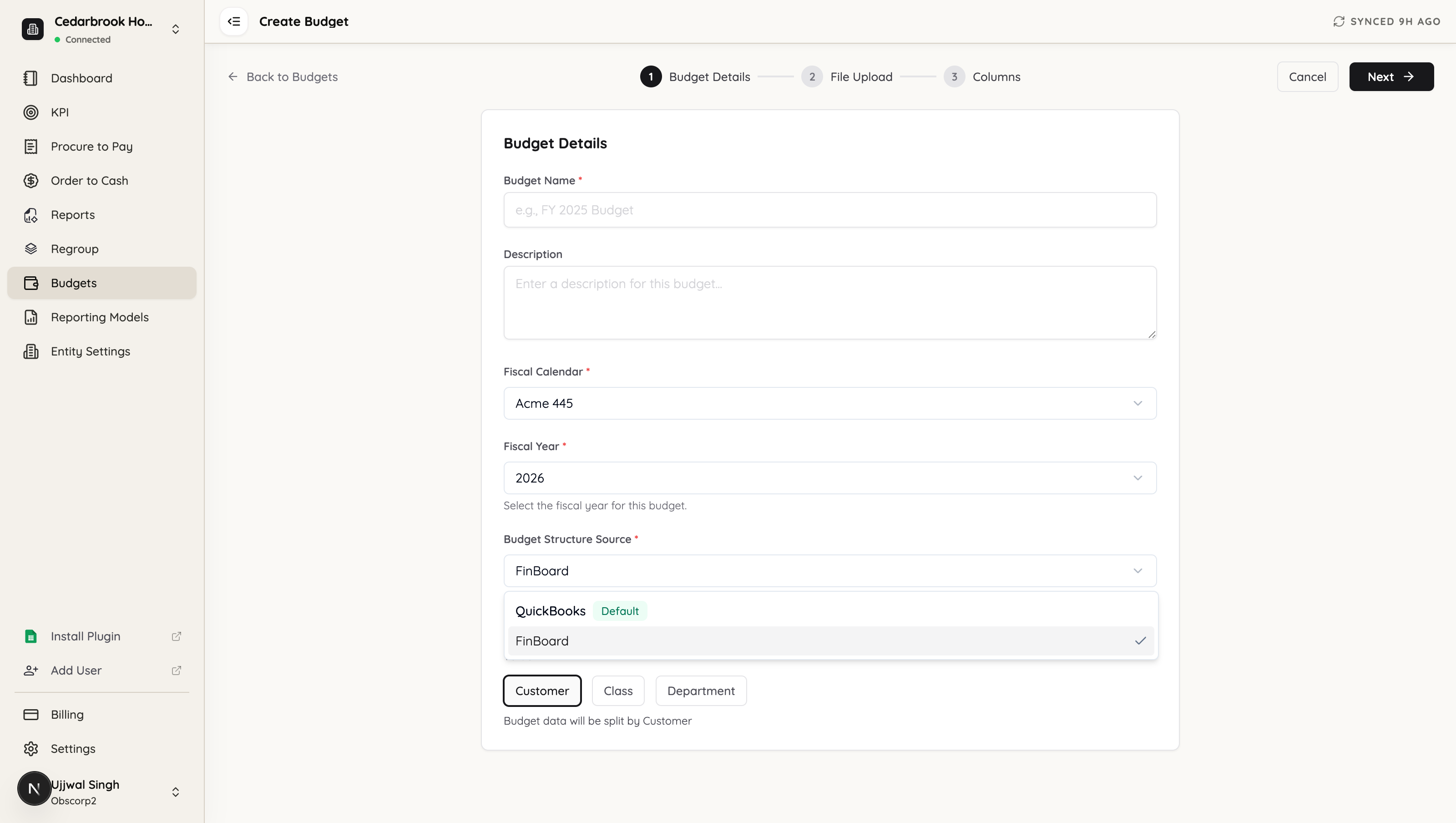Click the Procure to Pay receipt icon
The width and height of the screenshot is (1456, 823).
[x=30, y=147]
